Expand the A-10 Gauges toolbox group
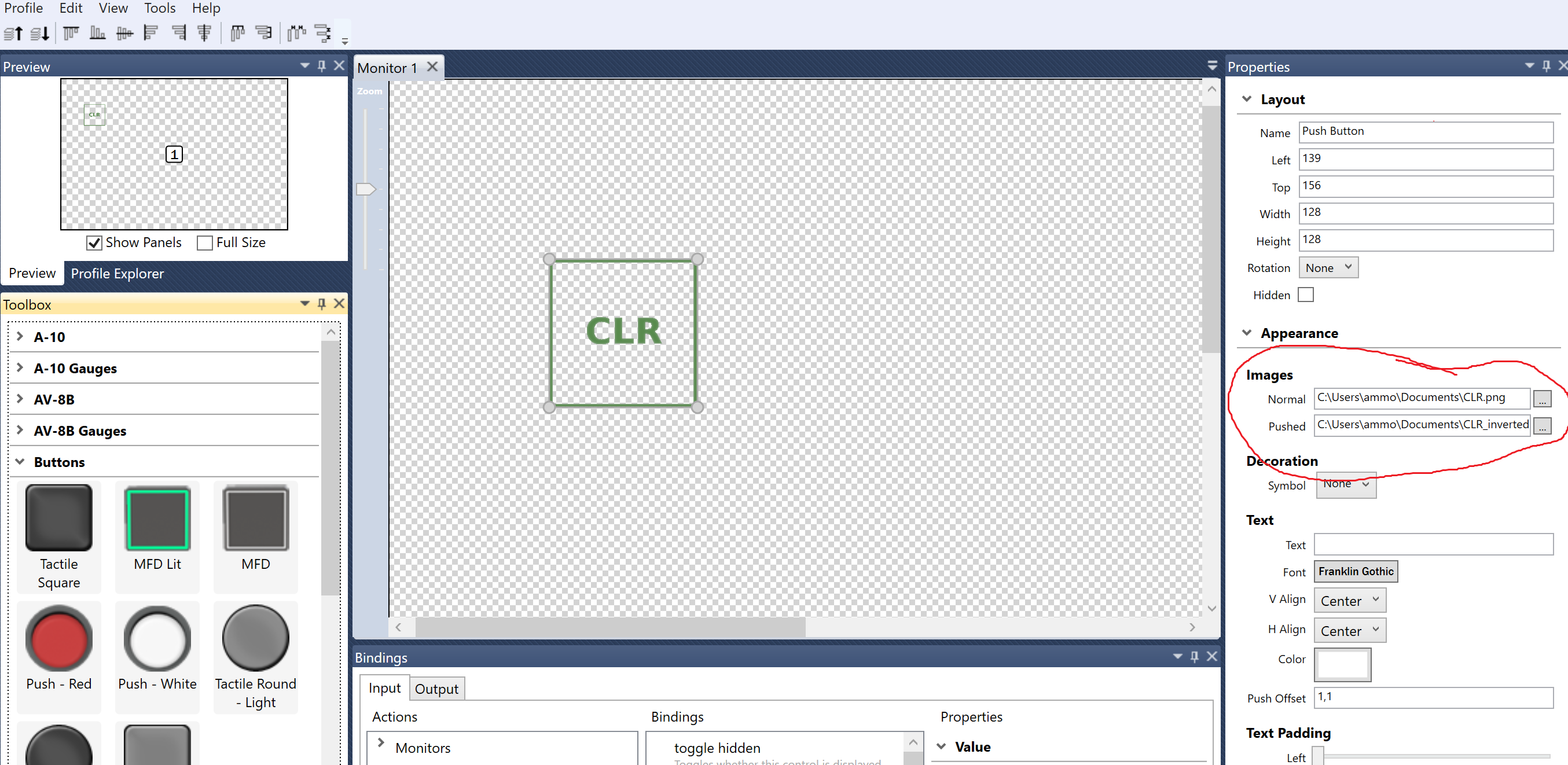This screenshot has width=1568, height=765. coord(20,367)
